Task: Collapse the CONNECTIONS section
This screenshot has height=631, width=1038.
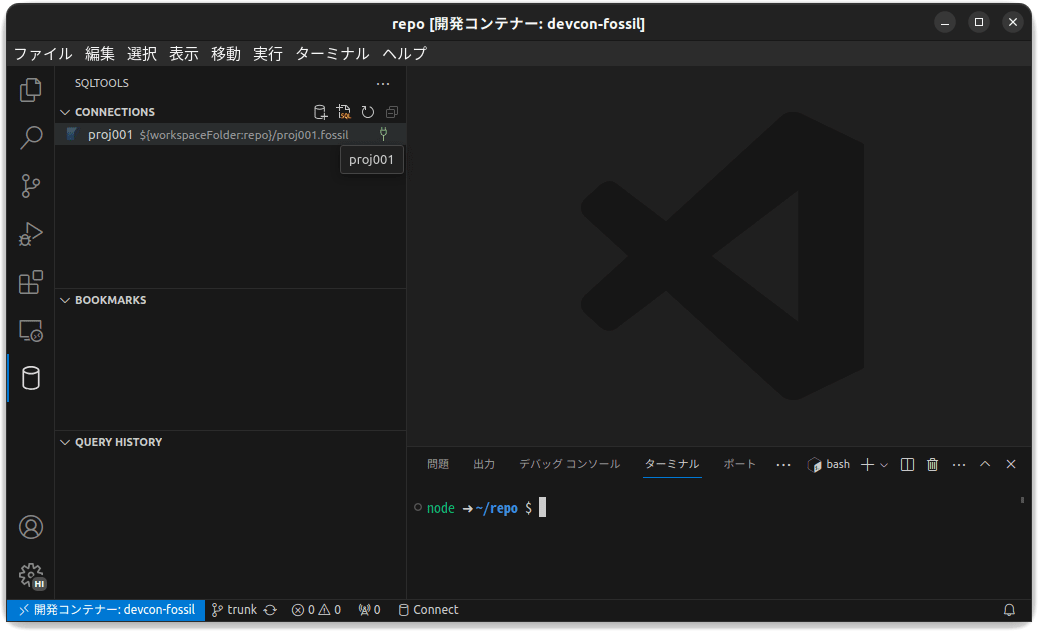Action: (x=65, y=112)
